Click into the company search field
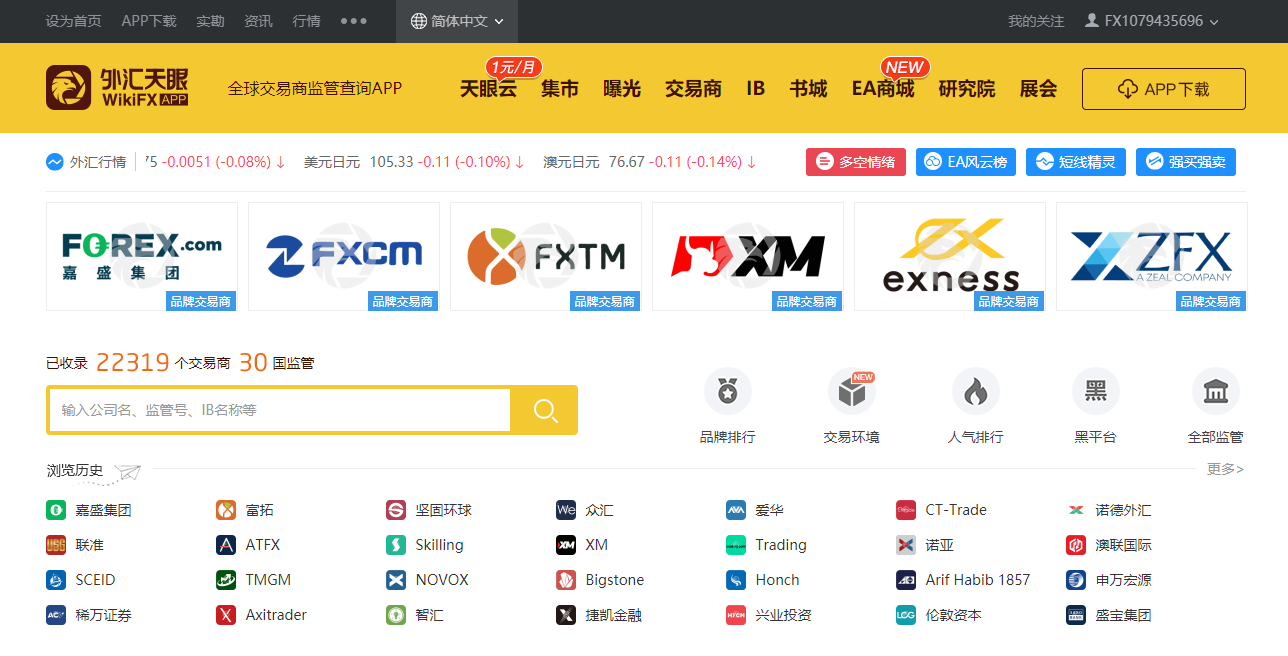The height and width of the screenshot is (656, 1288). [279, 410]
